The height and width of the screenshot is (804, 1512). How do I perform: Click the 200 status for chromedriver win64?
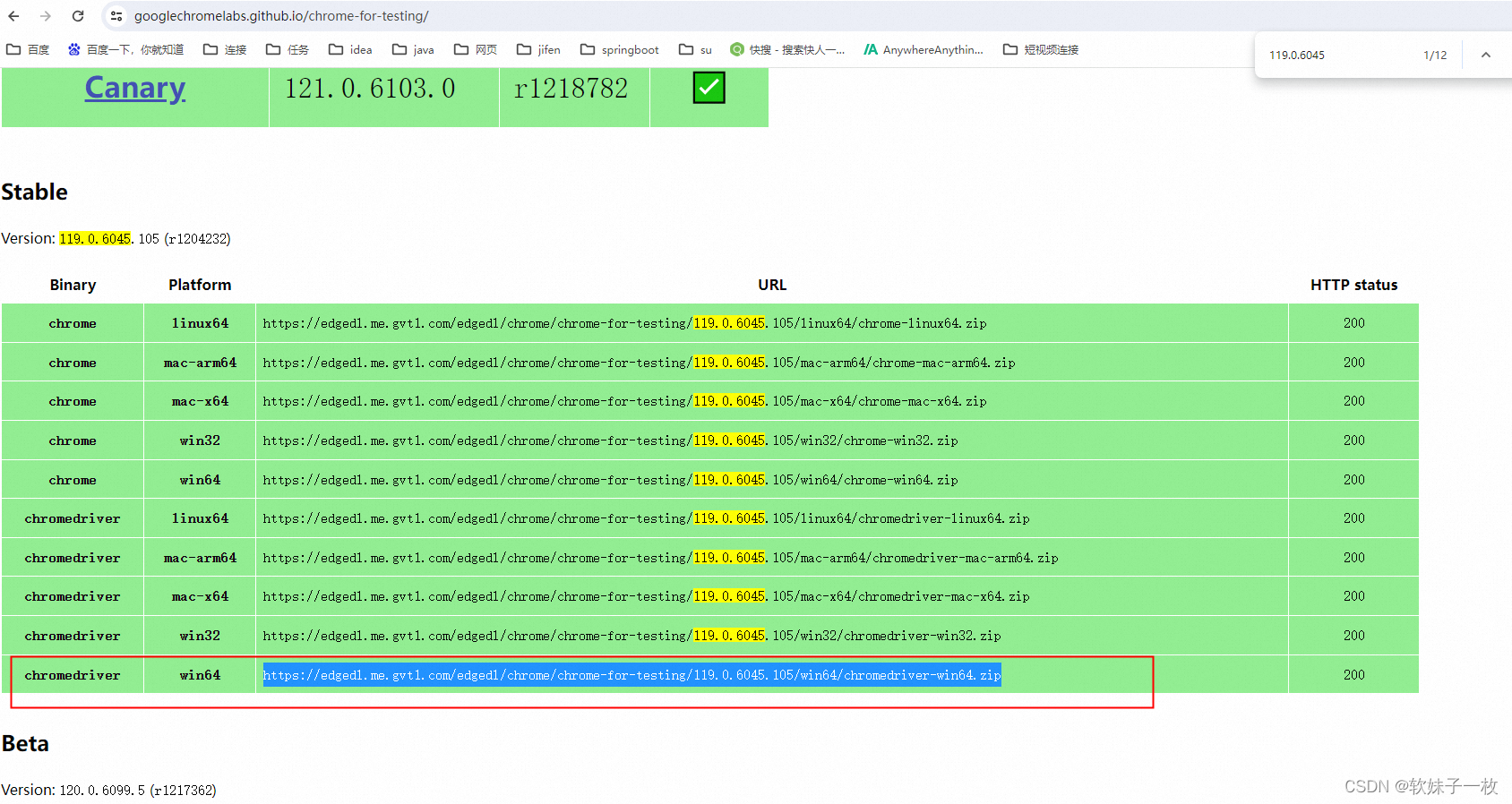[1353, 675]
